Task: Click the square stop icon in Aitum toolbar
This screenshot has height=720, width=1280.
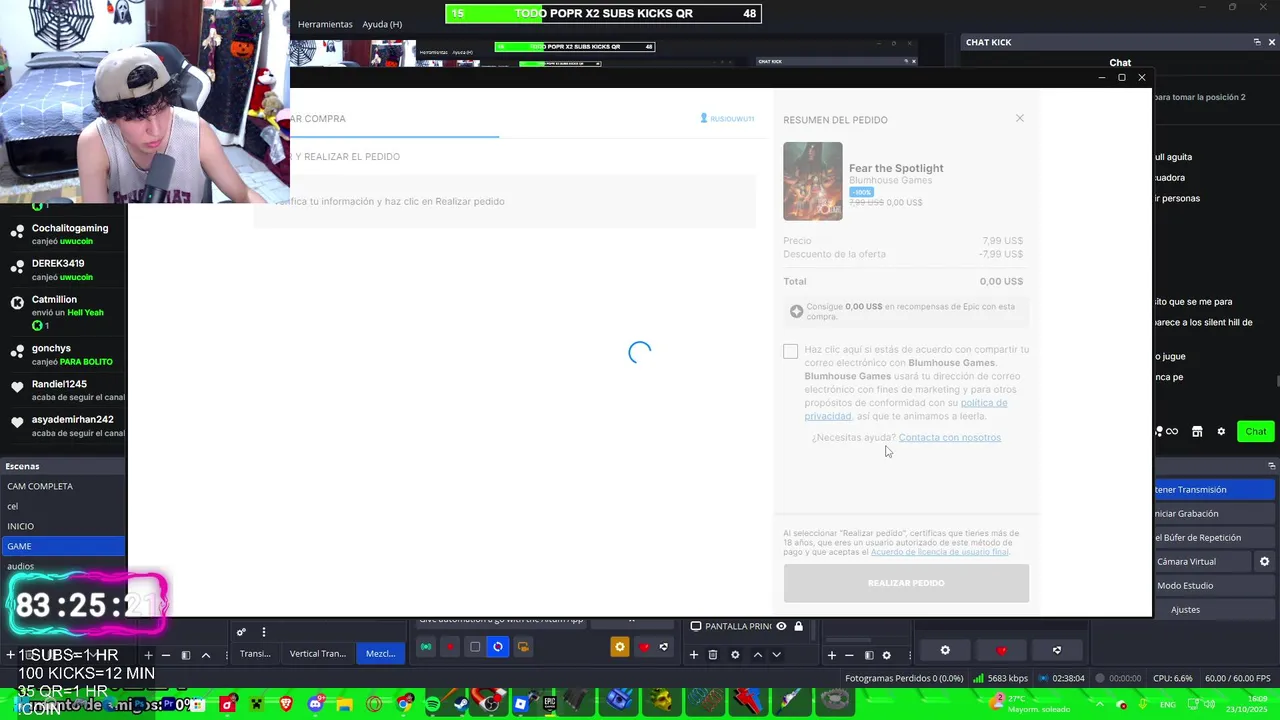Action: 475,647
